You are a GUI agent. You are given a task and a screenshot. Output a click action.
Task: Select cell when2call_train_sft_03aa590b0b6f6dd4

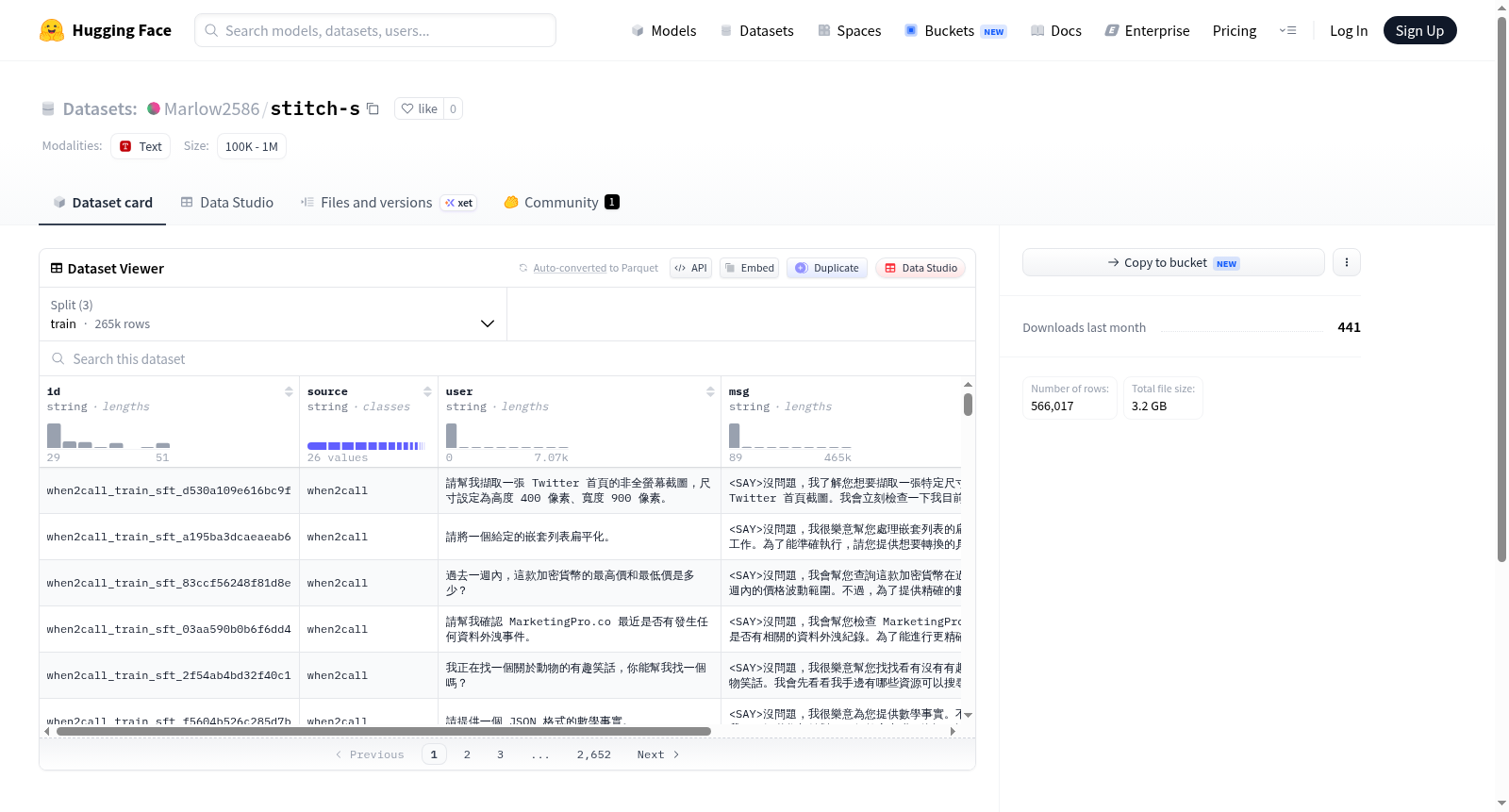point(169,629)
